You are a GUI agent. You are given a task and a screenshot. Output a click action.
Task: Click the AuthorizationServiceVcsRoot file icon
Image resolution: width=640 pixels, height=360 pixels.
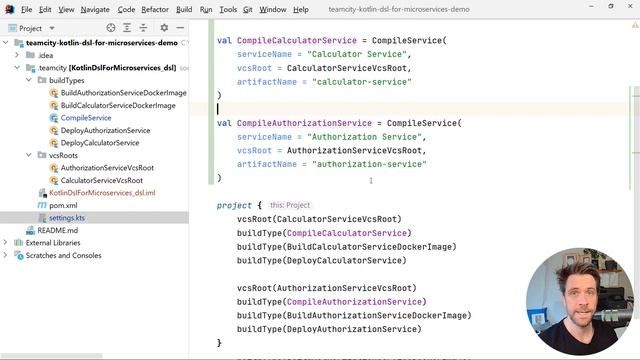pyautogui.click(x=53, y=168)
